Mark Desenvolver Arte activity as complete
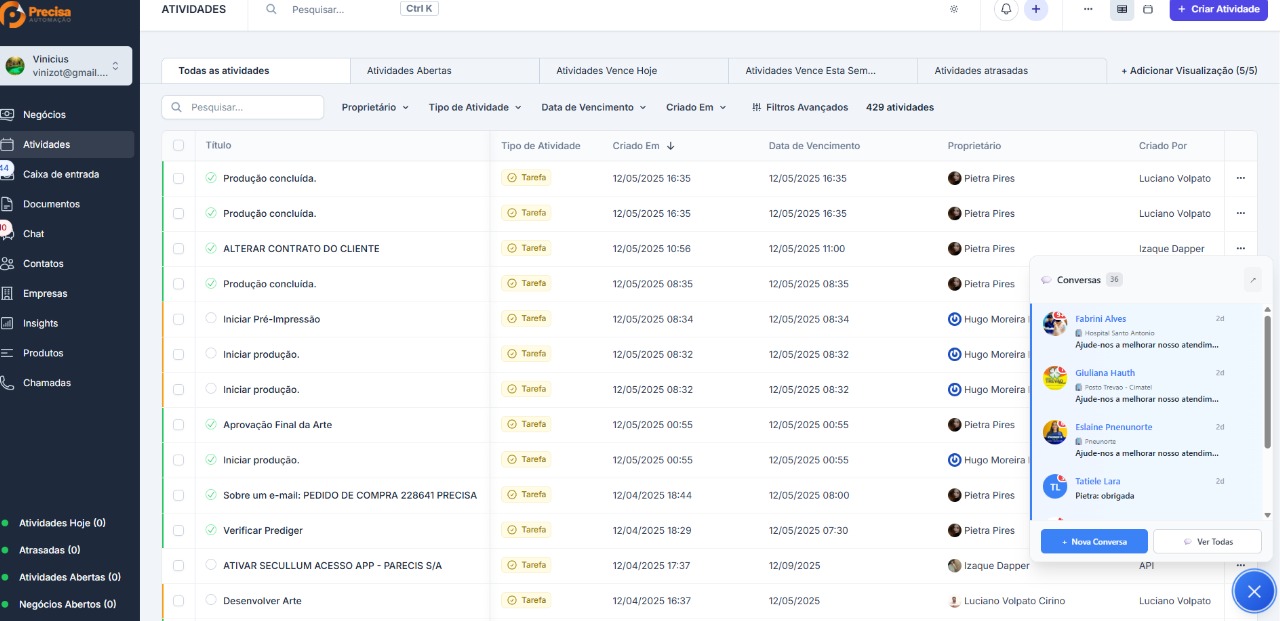Viewport: 1280px width, 621px height. tap(211, 600)
